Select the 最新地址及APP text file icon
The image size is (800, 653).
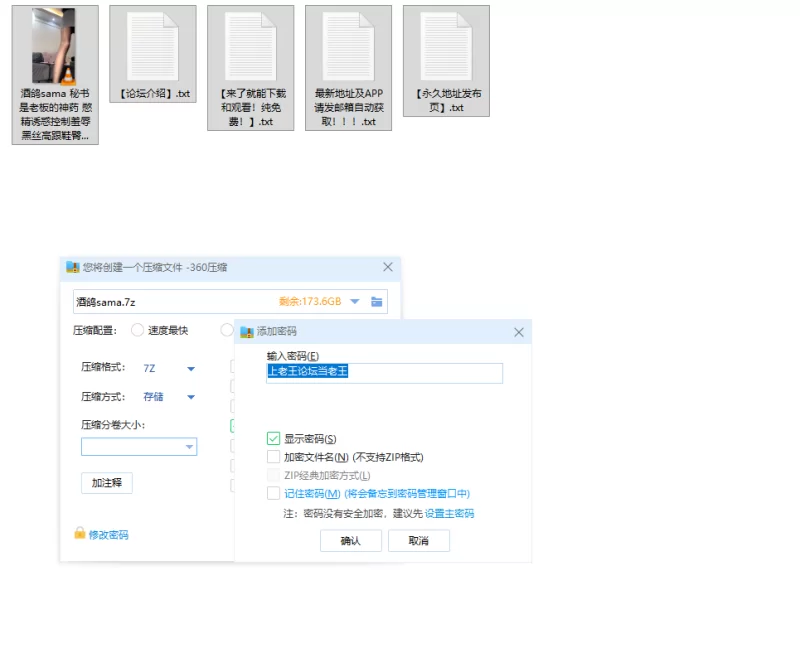(x=348, y=47)
